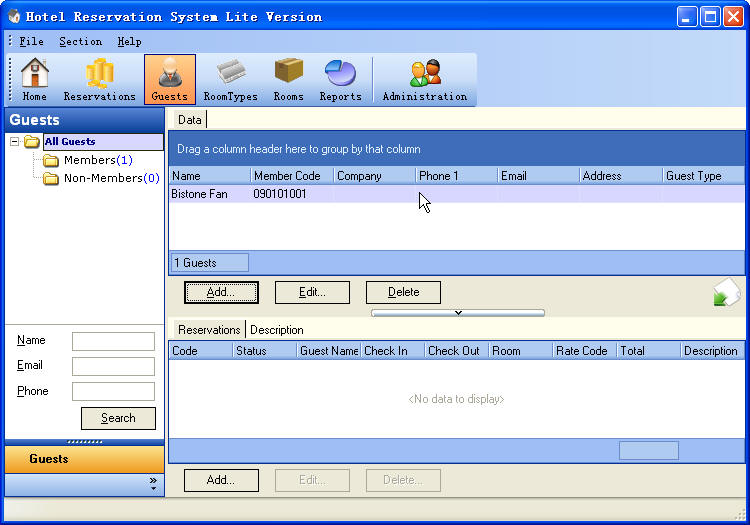Image resolution: width=750 pixels, height=525 pixels.
Task: Open the Home toolbar icon
Action: coord(35,79)
